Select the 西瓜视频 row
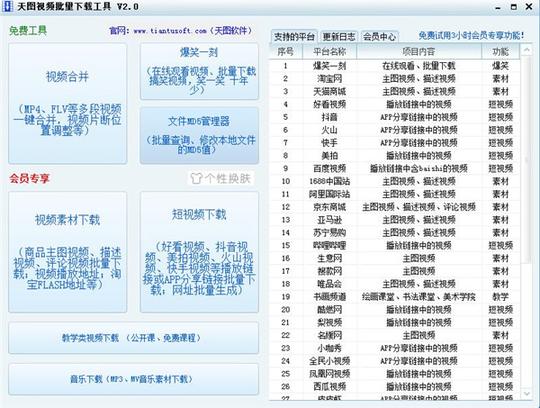Screen dimensions: 540x408 tap(394, 386)
